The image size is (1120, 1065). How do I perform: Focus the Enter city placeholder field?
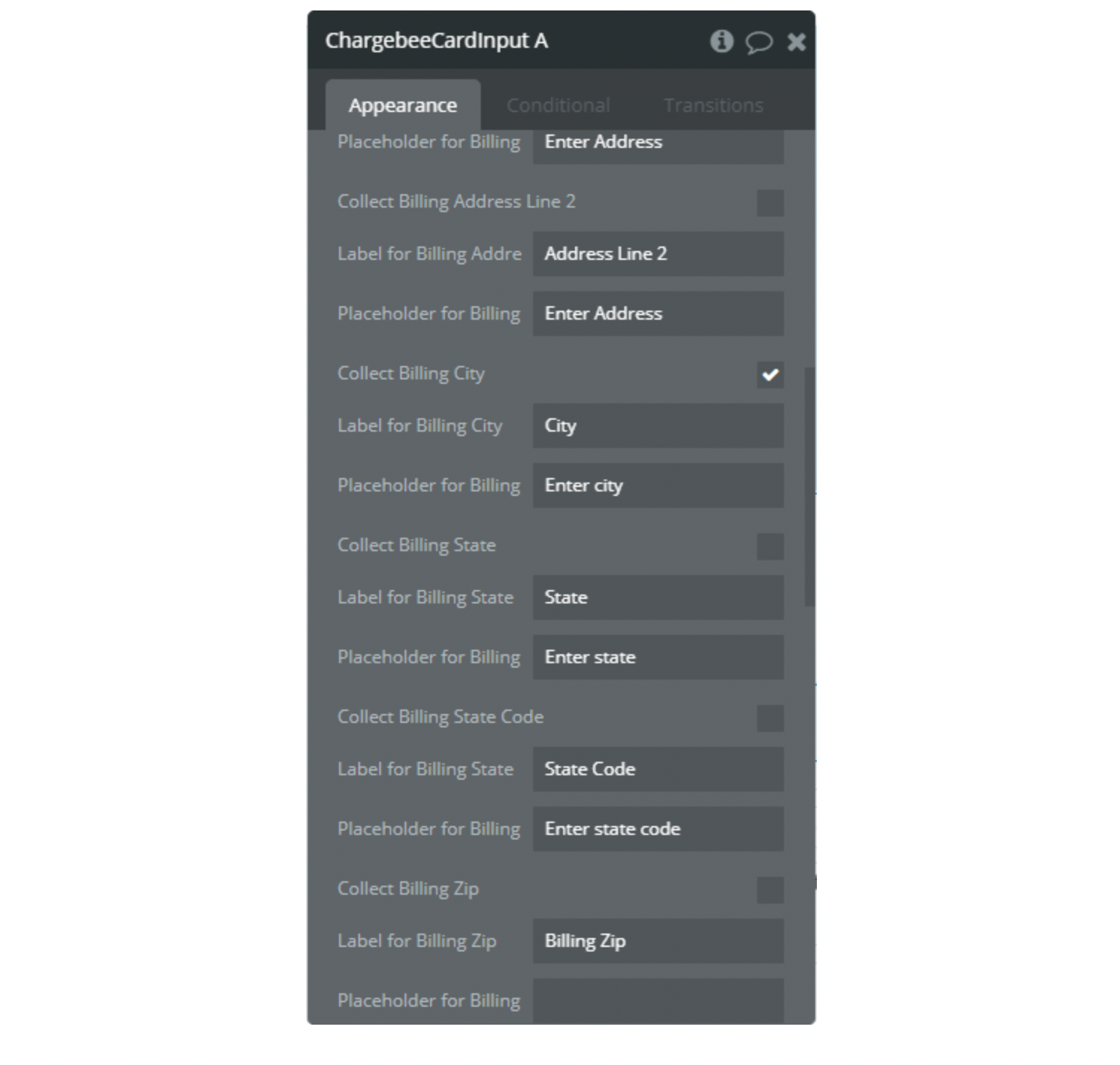click(658, 485)
